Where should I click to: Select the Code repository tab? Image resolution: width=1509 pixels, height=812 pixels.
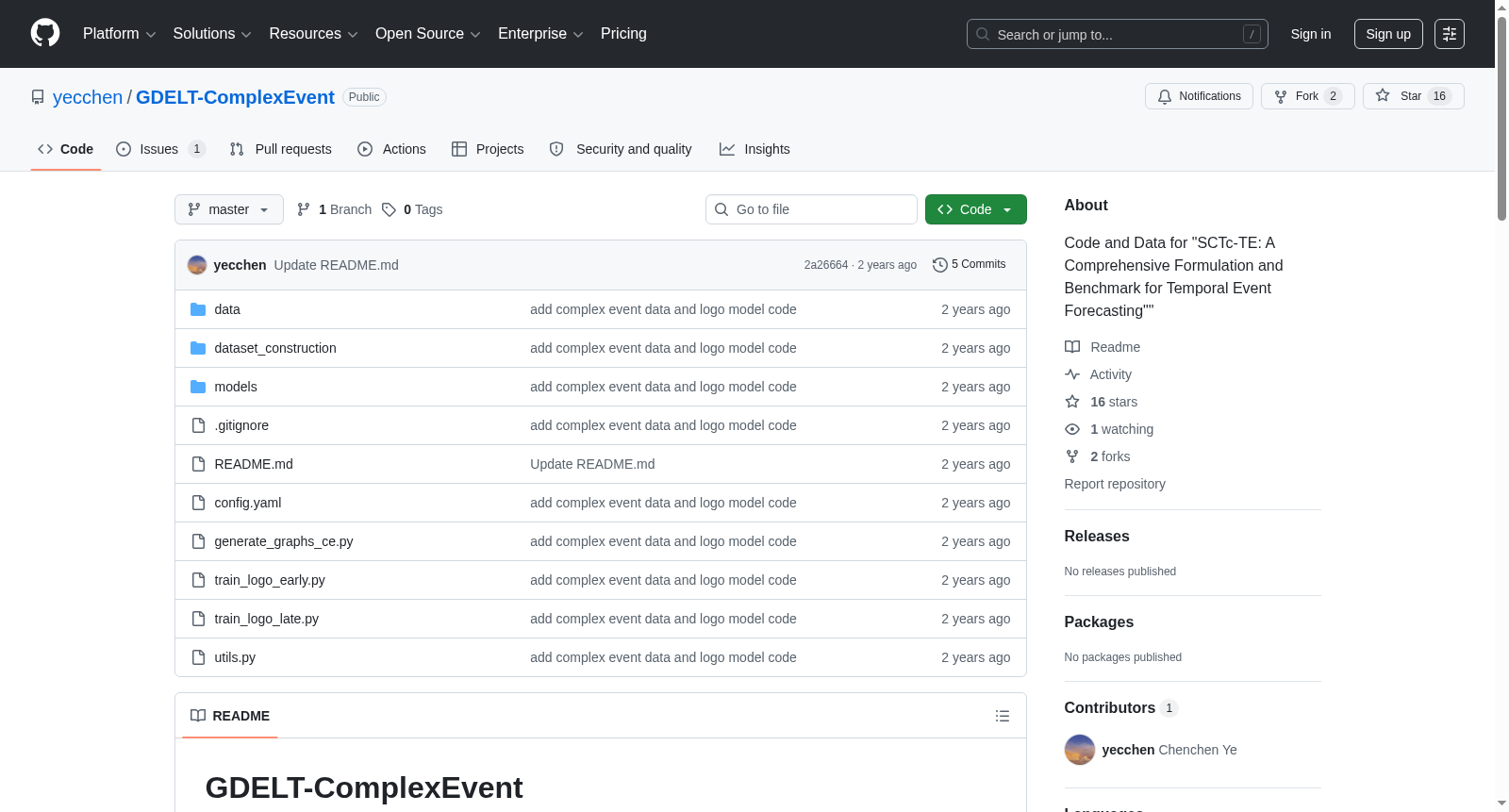tap(66, 149)
